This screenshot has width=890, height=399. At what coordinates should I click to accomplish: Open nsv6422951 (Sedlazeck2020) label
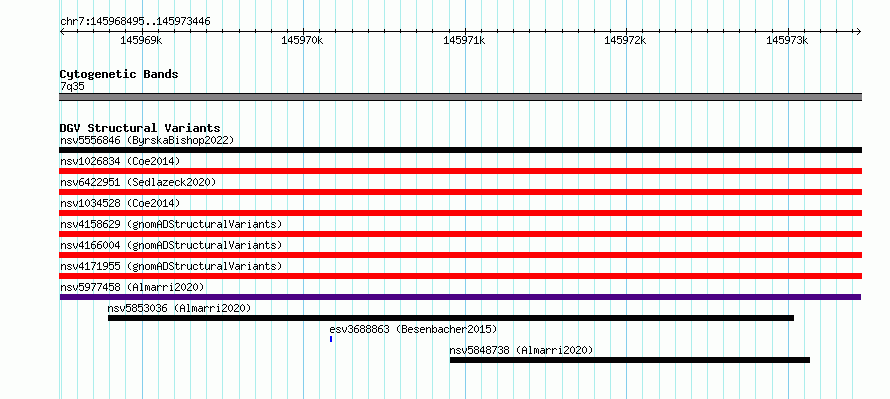[138, 182]
